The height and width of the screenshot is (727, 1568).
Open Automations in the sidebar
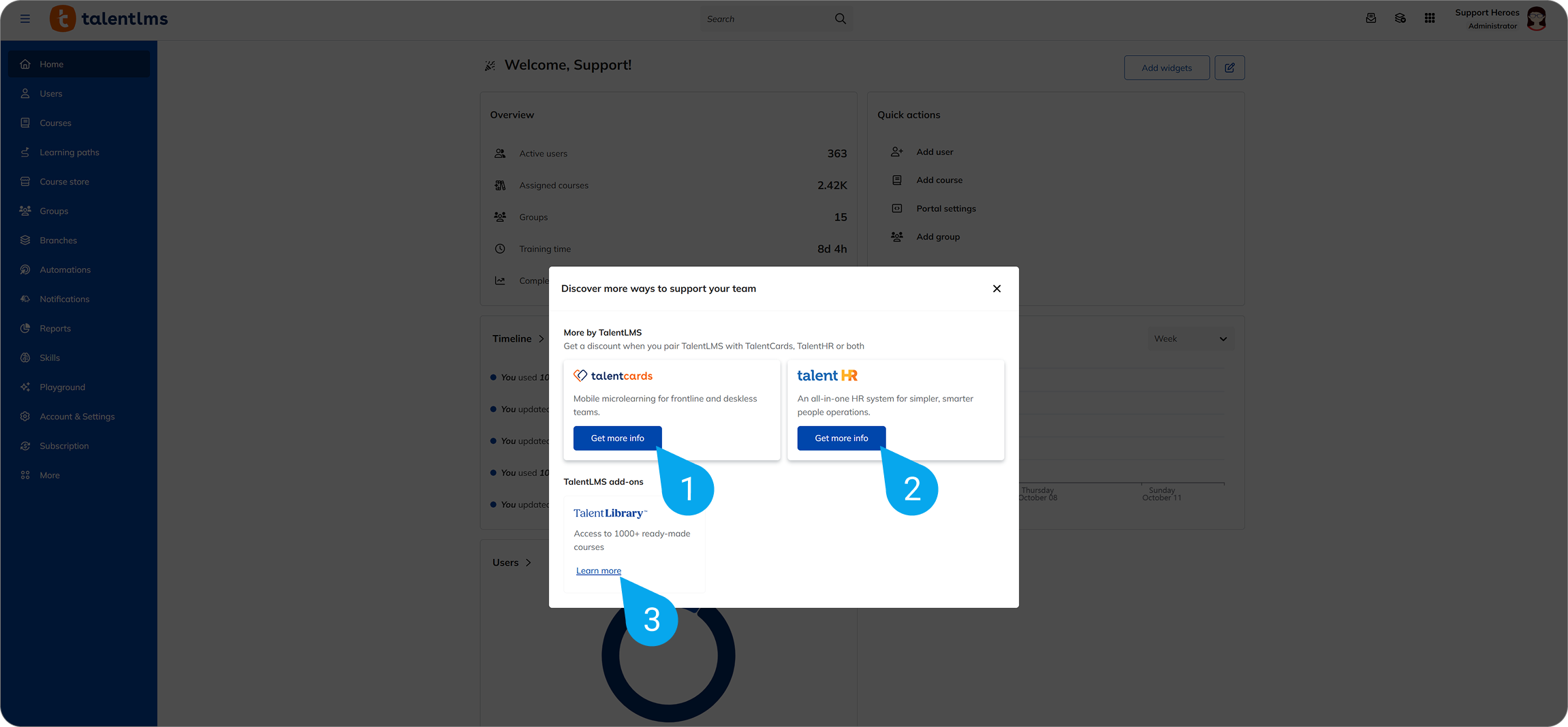(79, 270)
